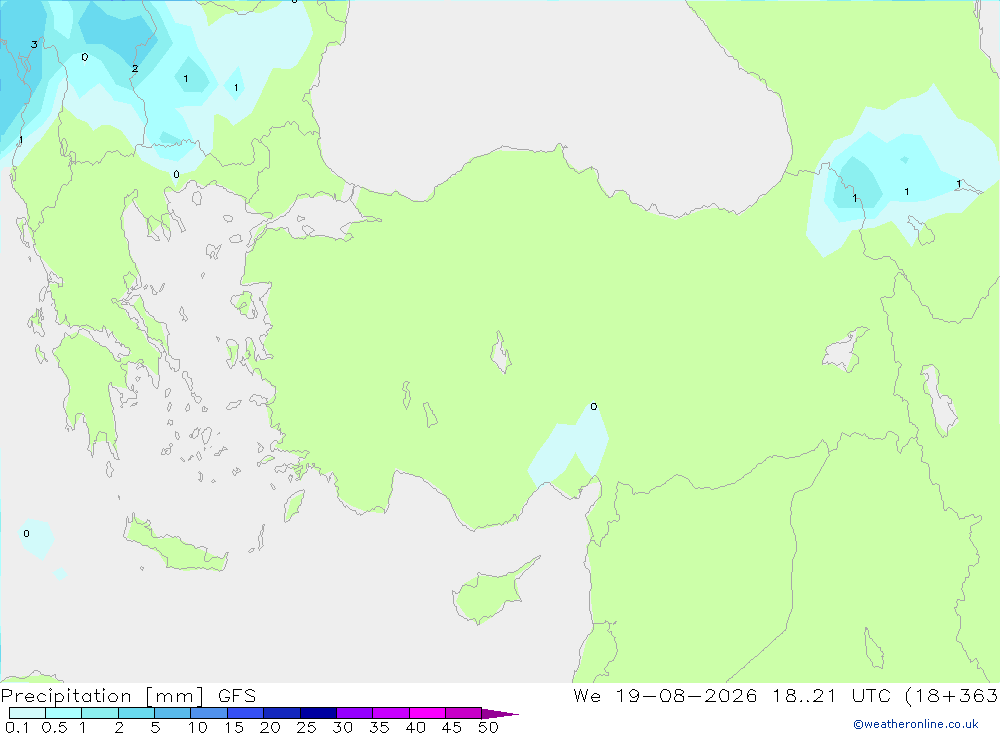This screenshot has height=733, width=1000.
Task: Click the "18..21 UTC" time range text
Action: (x=831, y=696)
